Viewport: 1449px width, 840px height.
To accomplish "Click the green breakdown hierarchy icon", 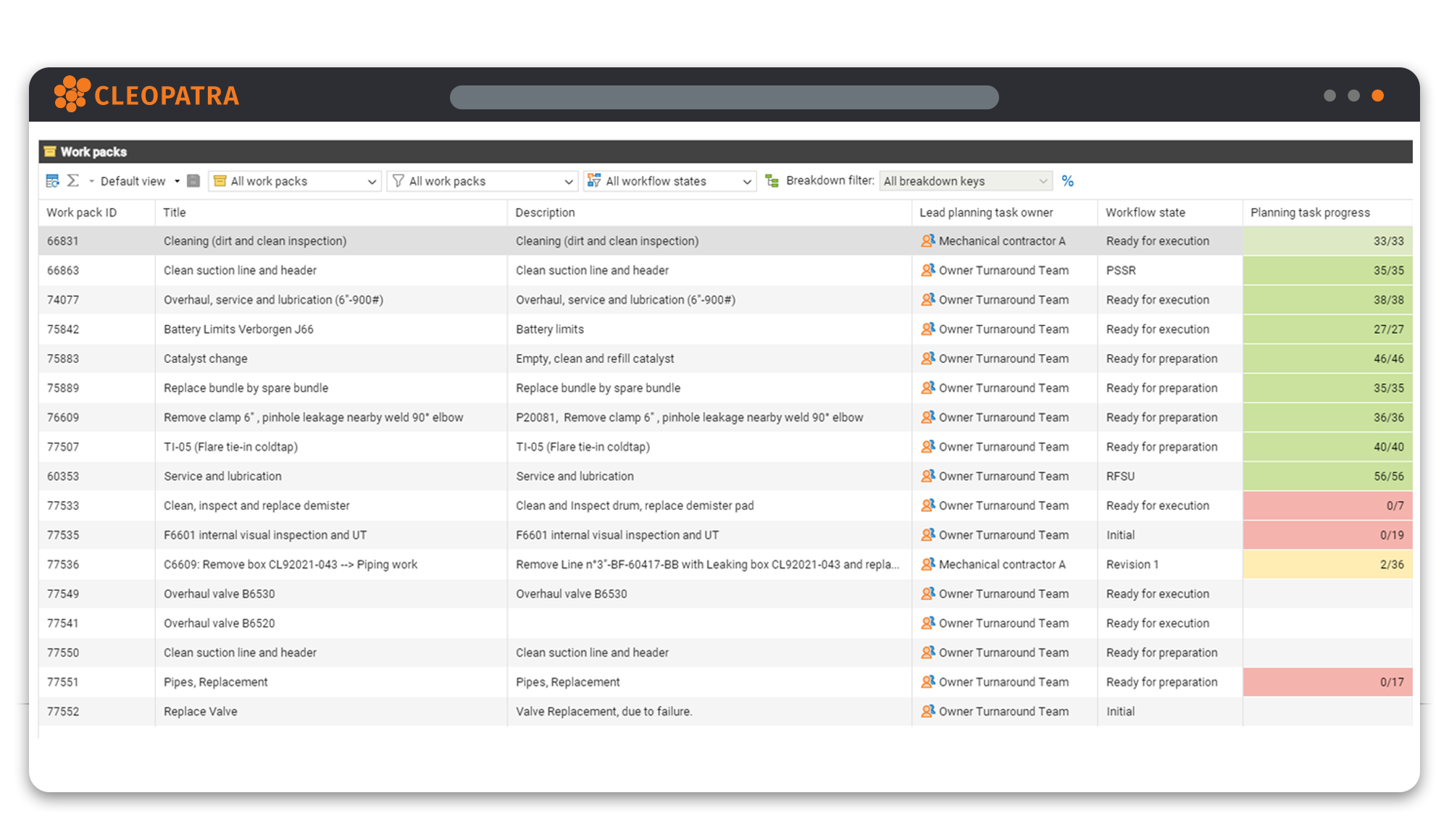I will coord(771,180).
